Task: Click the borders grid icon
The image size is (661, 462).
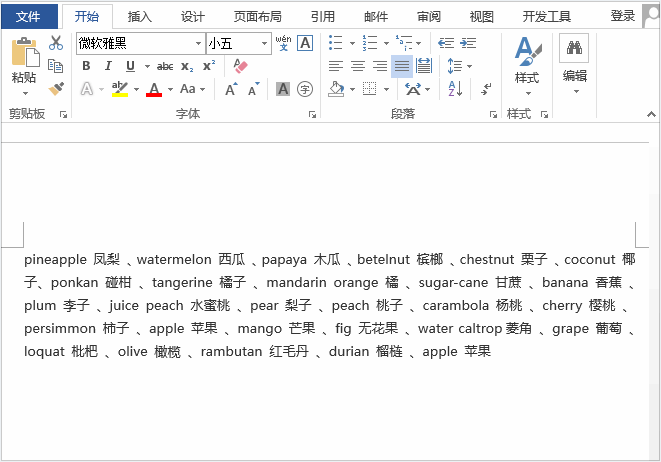Action: [x=370, y=89]
